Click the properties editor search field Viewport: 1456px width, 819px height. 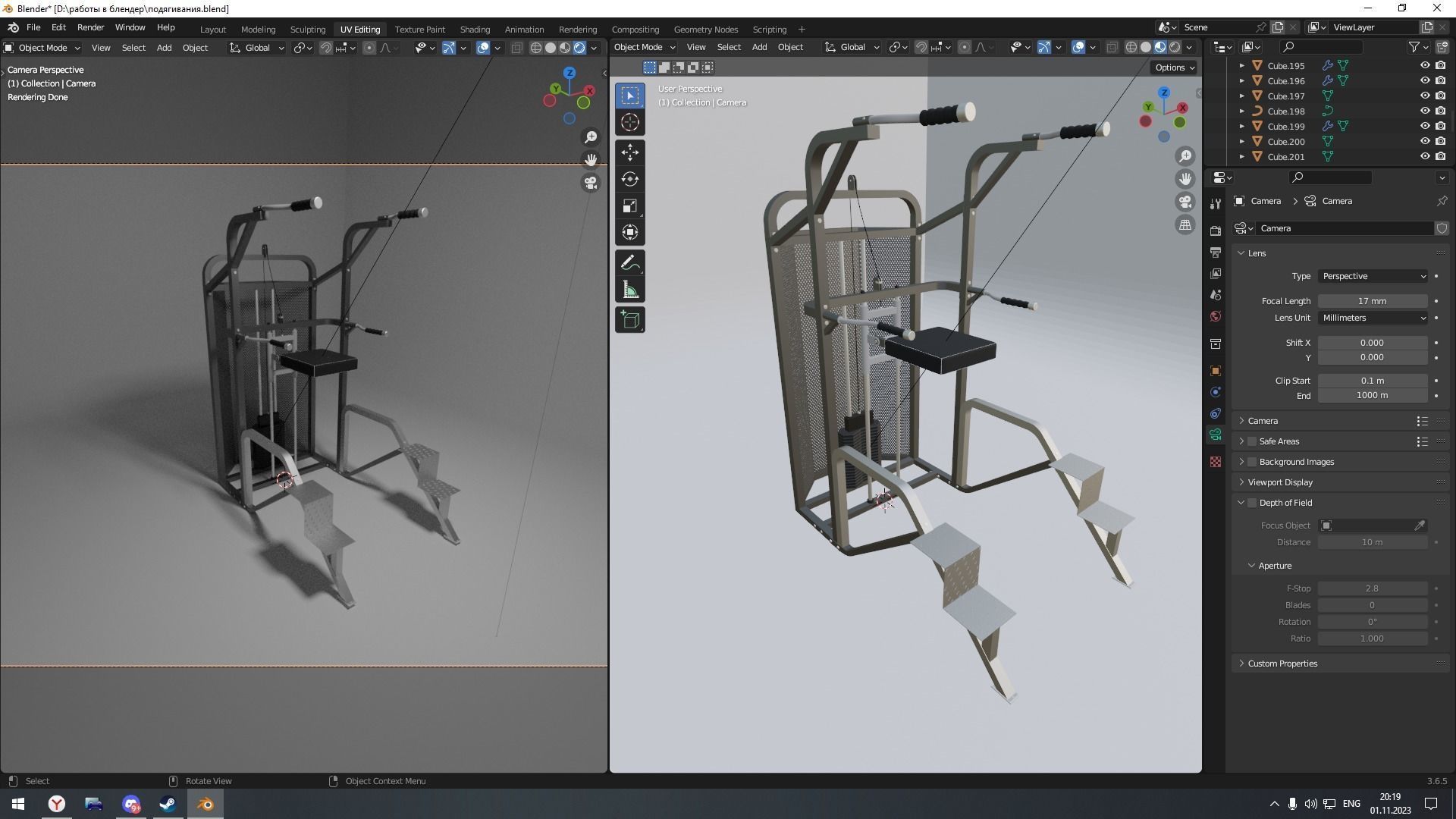click(1330, 177)
